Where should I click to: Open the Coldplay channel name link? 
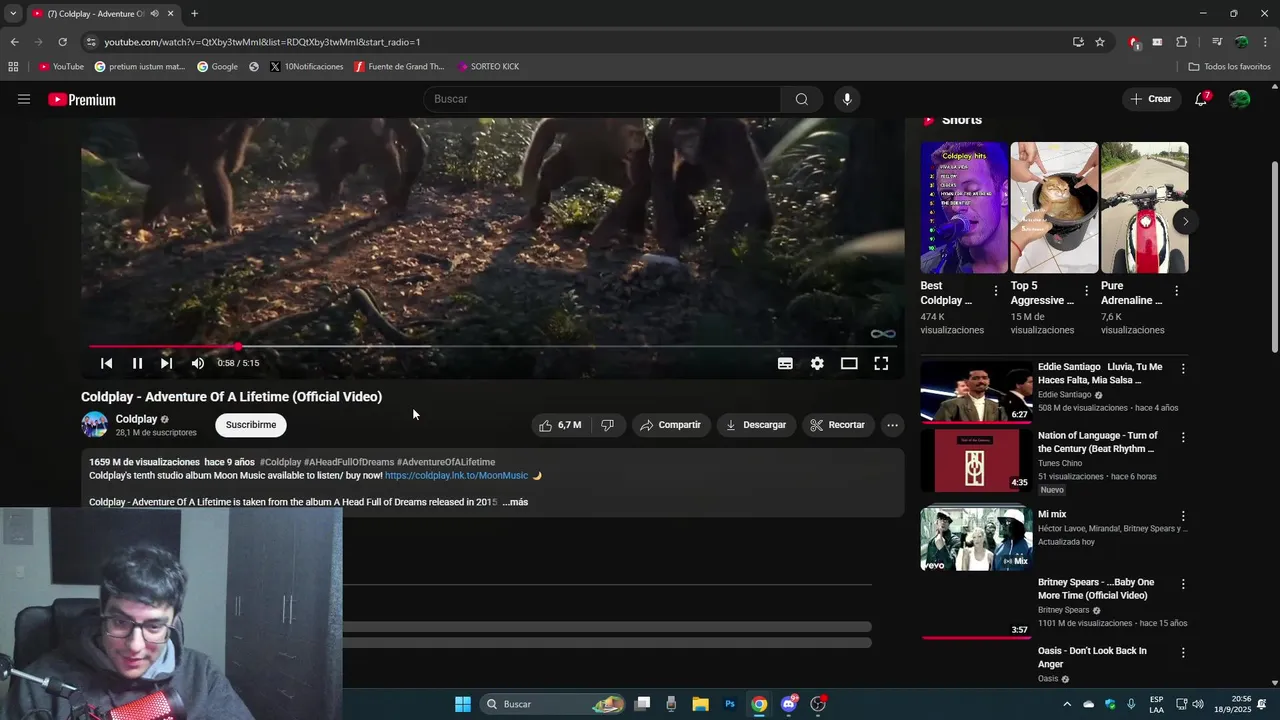click(136, 419)
